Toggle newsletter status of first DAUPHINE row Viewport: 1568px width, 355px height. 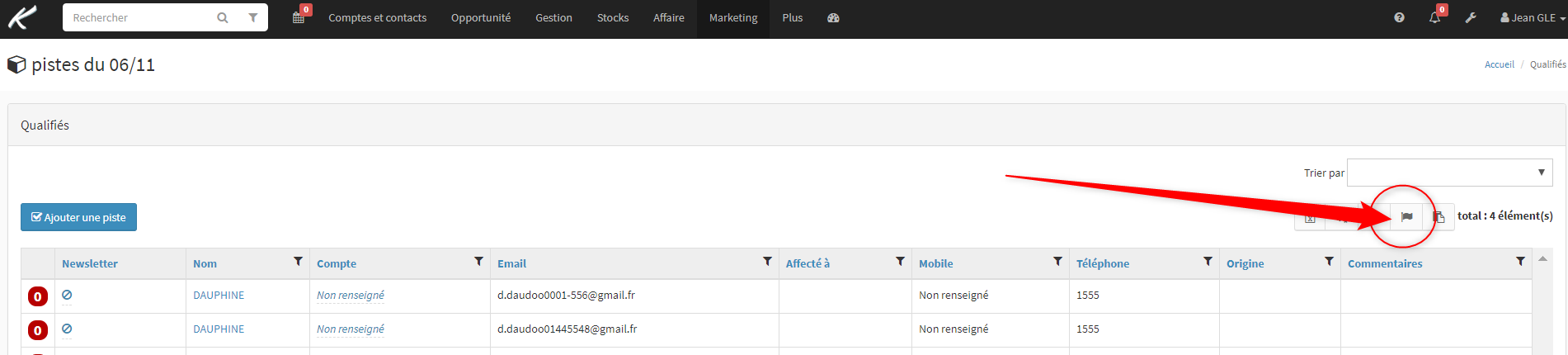(x=67, y=295)
